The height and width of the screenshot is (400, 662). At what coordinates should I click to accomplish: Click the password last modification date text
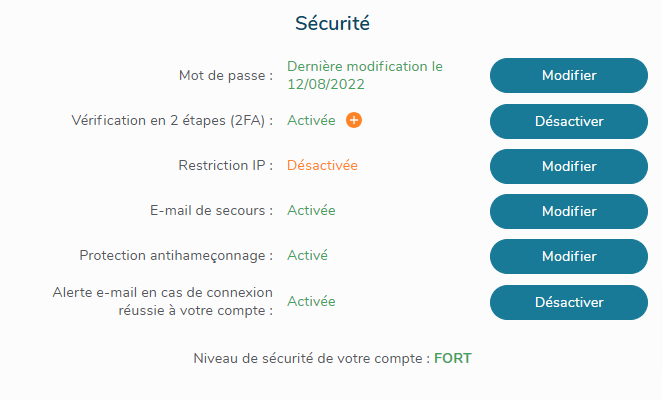pos(364,75)
